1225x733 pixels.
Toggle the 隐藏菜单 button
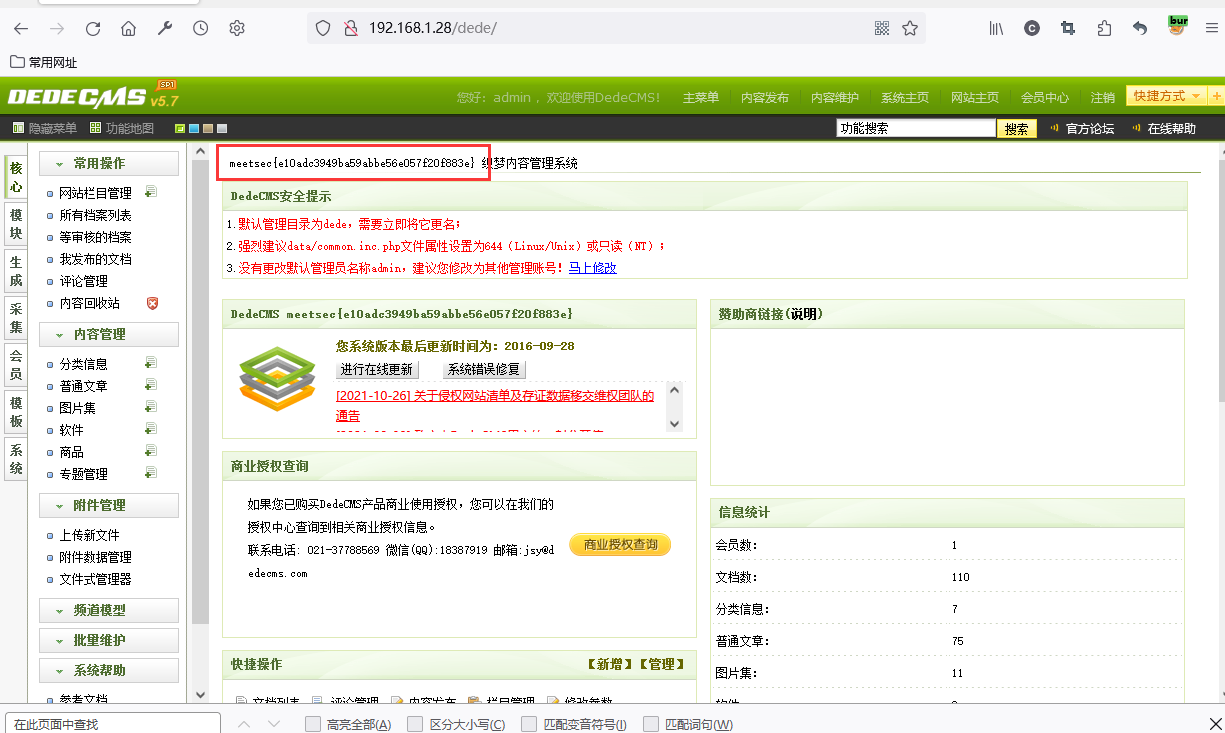click(x=44, y=128)
